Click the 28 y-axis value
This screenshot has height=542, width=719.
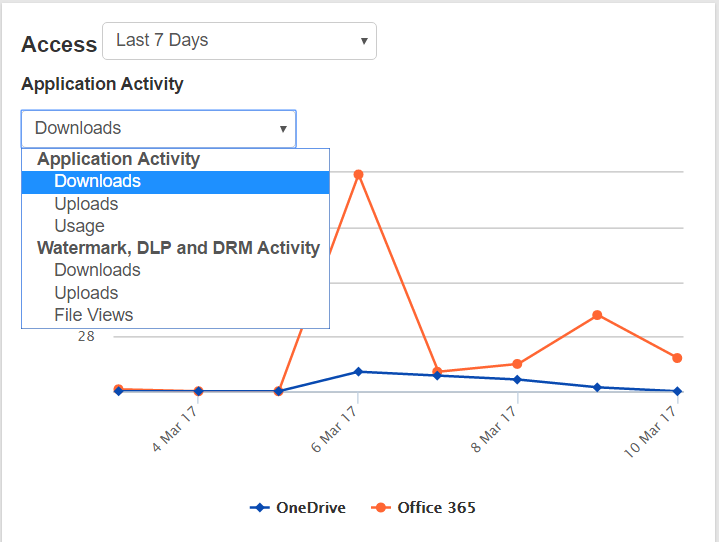86,337
